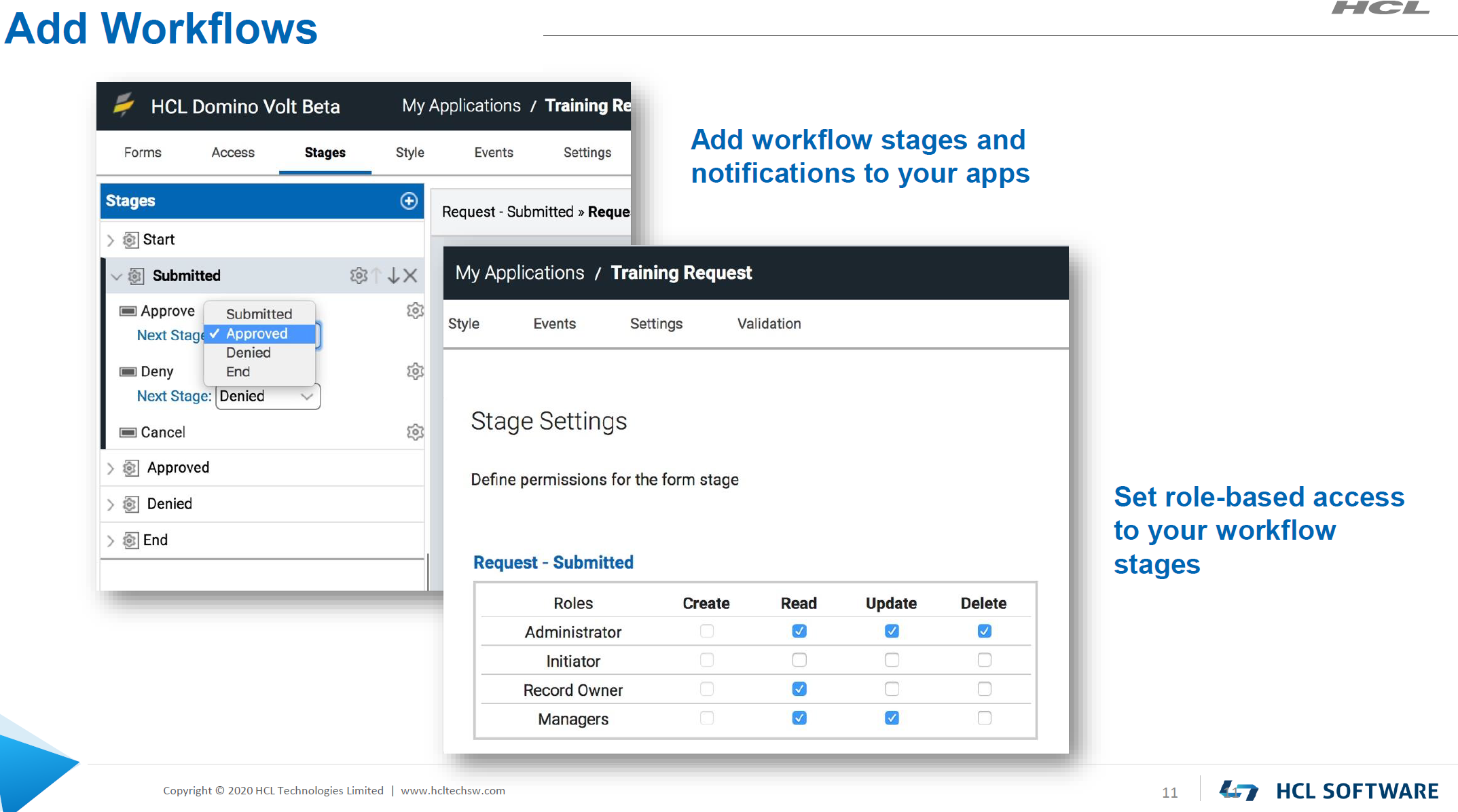Open the Cancel action settings gear

pos(415,432)
